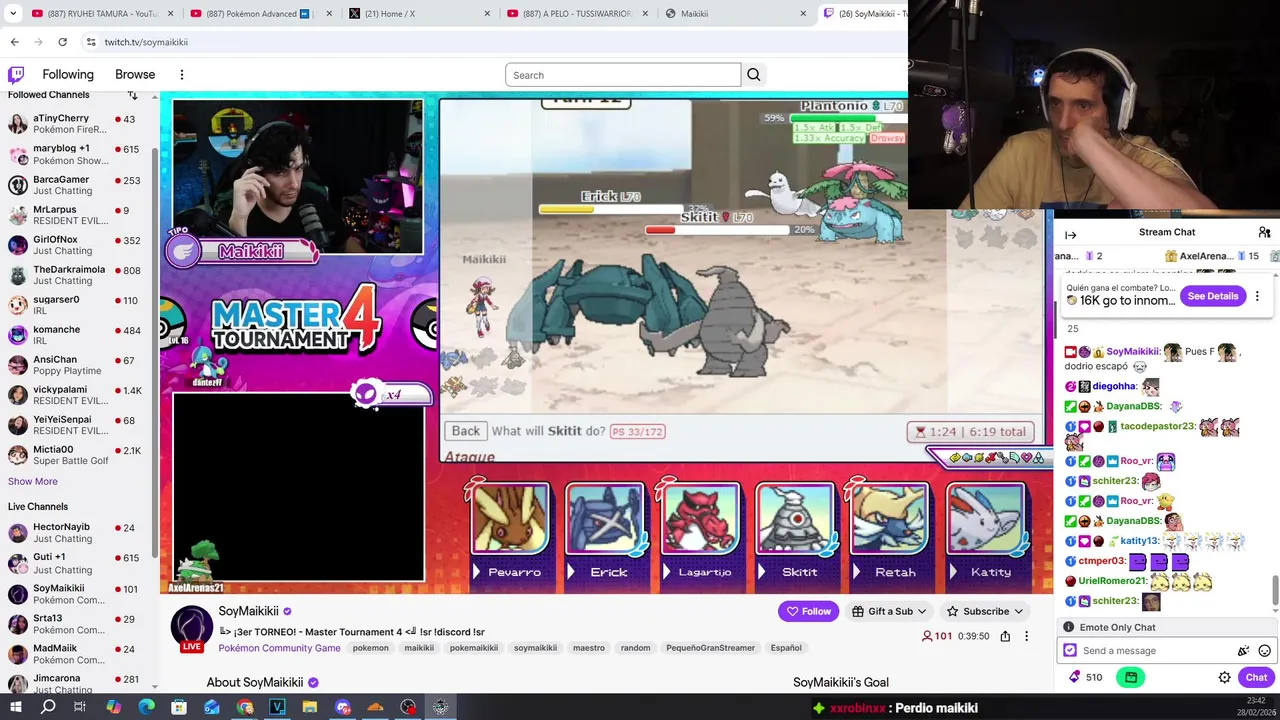
Task: Open the Following page
Action: 68,75
